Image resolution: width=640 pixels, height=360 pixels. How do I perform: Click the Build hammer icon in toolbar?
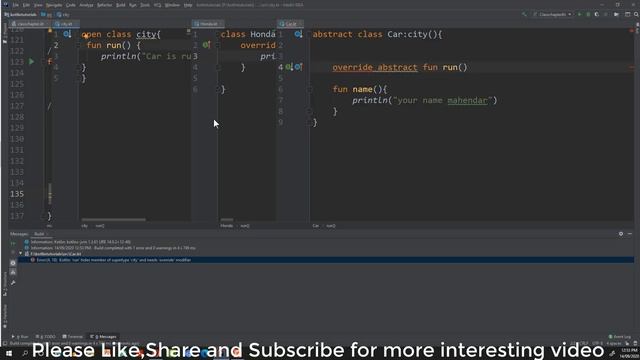[x=524, y=14]
